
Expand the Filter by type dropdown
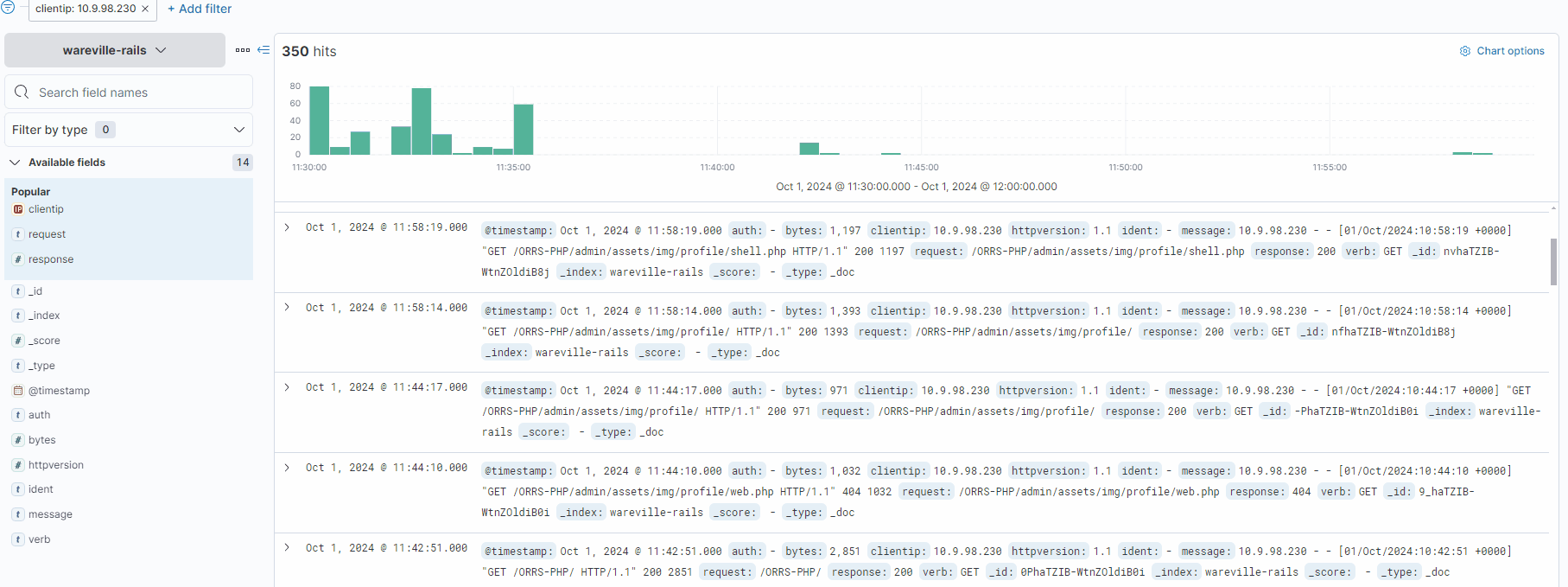coord(129,130)
